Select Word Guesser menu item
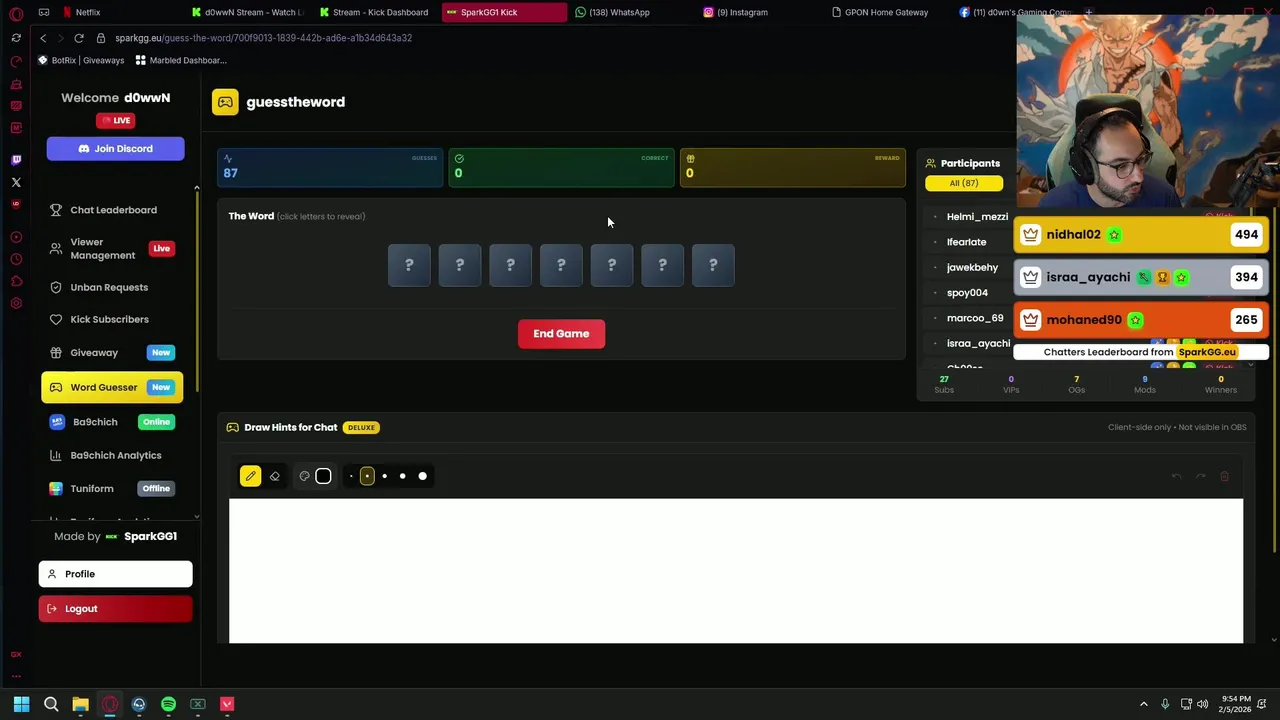The image size is (1280, 720). pyautogui.click(x=112, y=387)
